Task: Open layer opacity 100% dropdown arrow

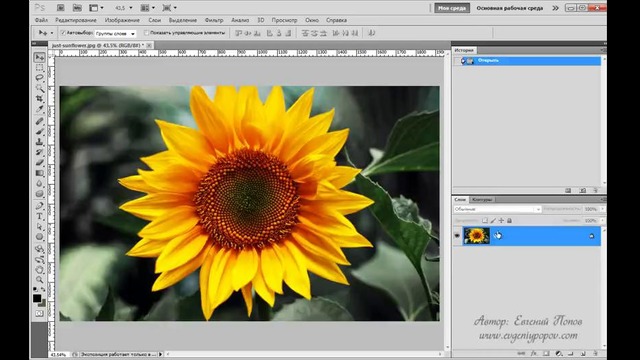Action: (x=602, y=209)
